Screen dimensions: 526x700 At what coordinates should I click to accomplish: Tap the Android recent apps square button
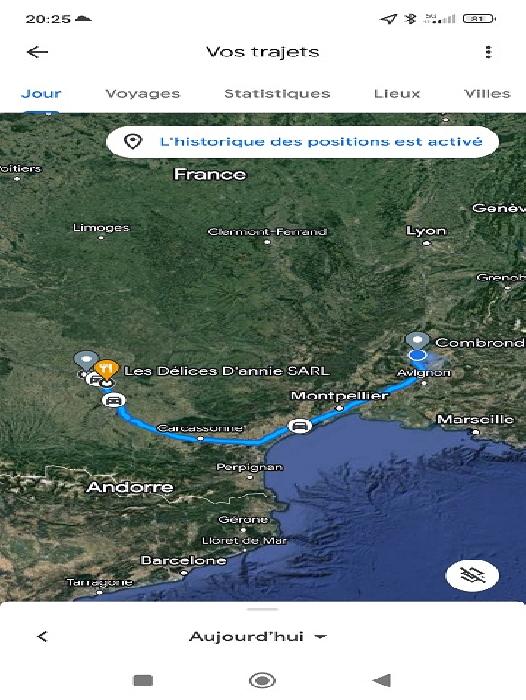(x=143, y=680)
